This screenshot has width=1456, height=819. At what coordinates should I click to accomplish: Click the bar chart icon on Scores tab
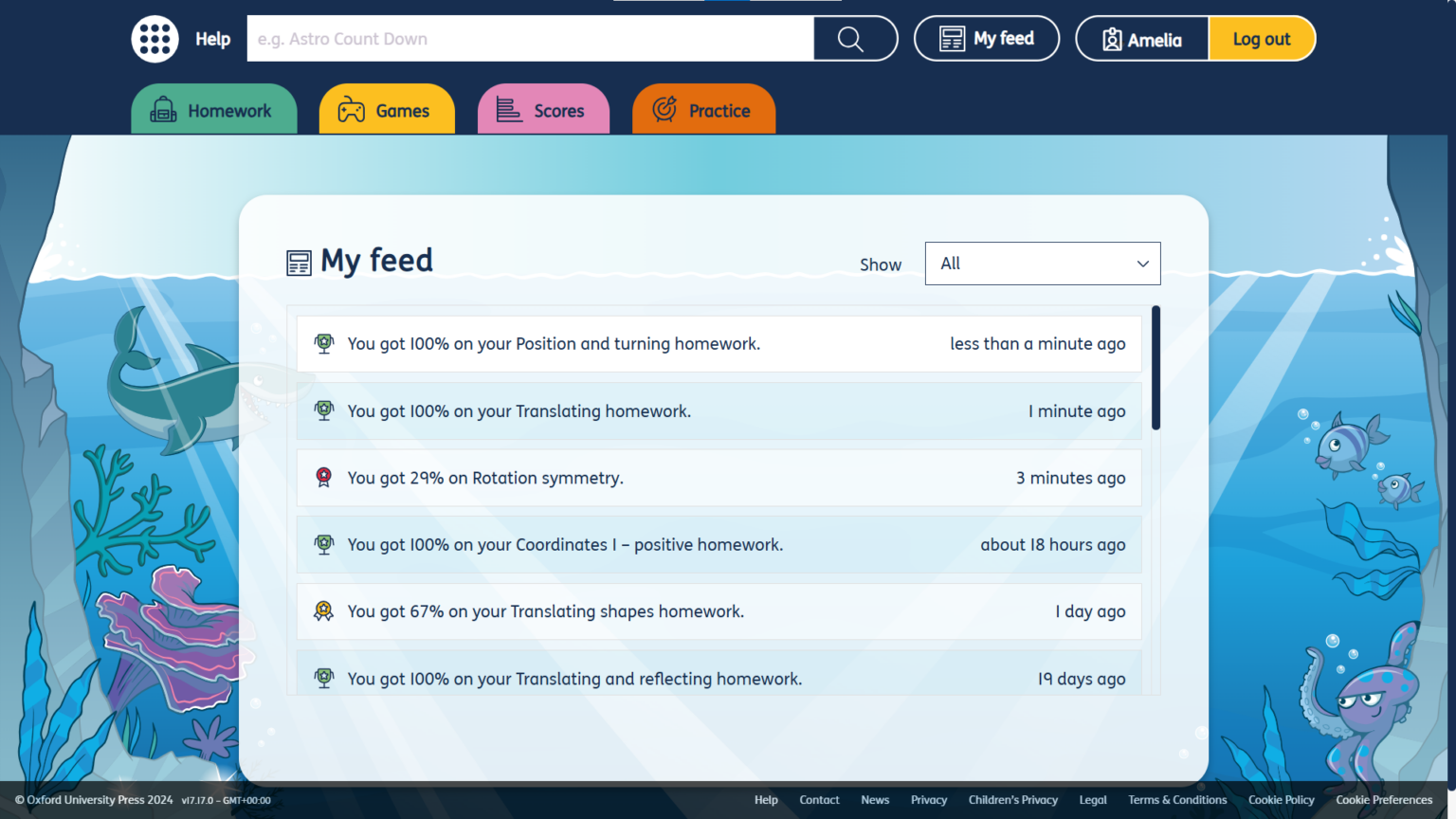tap(507, 110)
